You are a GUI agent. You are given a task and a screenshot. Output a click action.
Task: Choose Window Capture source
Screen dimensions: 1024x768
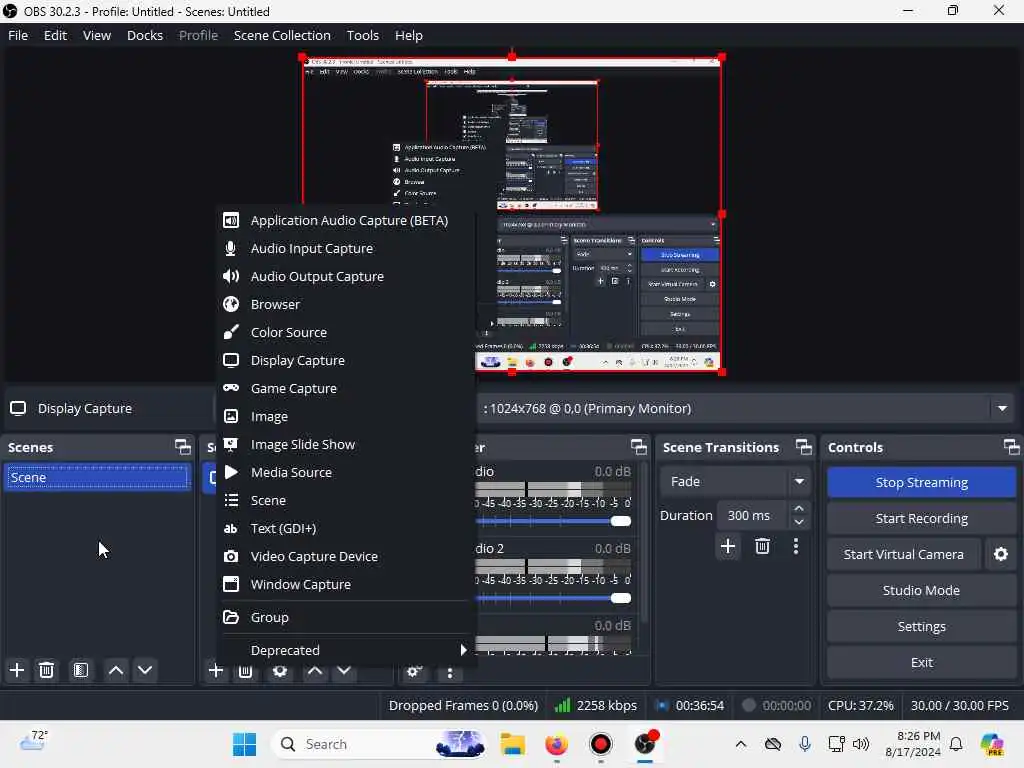[346, 584]
